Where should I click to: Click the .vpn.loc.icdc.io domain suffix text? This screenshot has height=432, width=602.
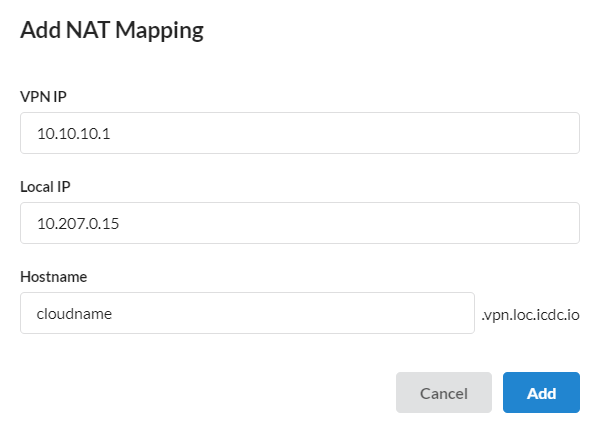point(531,314)
